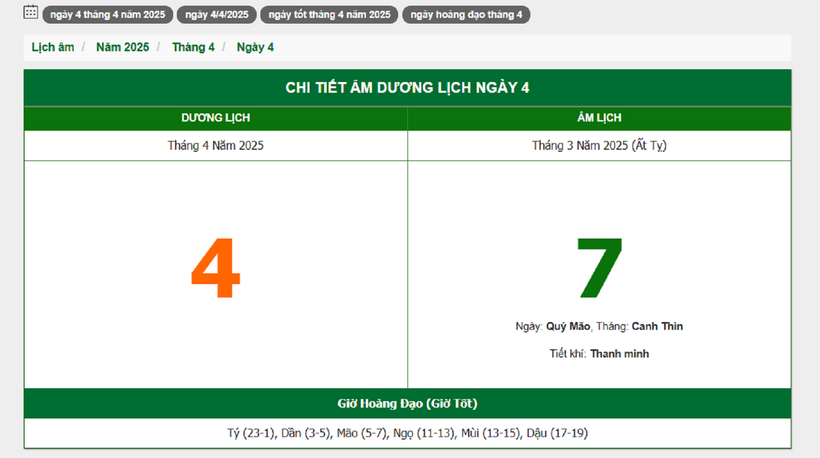The width and height of the screenshot is (820, 458).
Task: Select 'Ngày 4' in the breadcrumb
Action: (255, 47)
